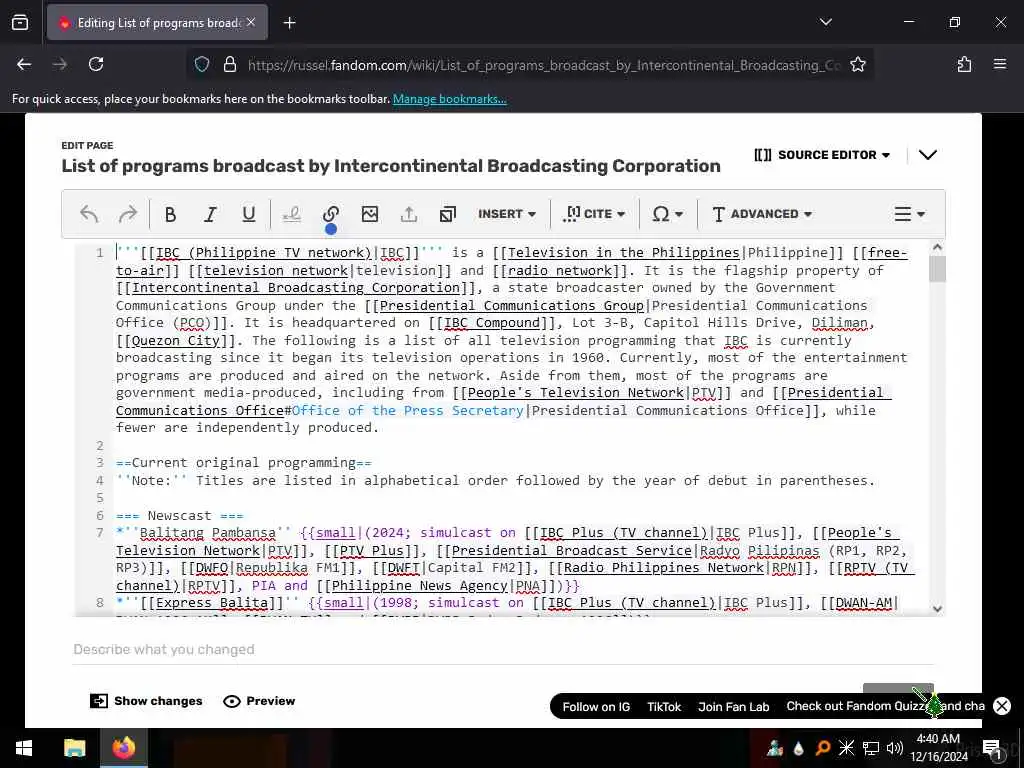Click Firefox taskbar icon
Image resolution: width=1024 pixels, height=768 pixels.
pyautogui.click(x=124, y=748)
